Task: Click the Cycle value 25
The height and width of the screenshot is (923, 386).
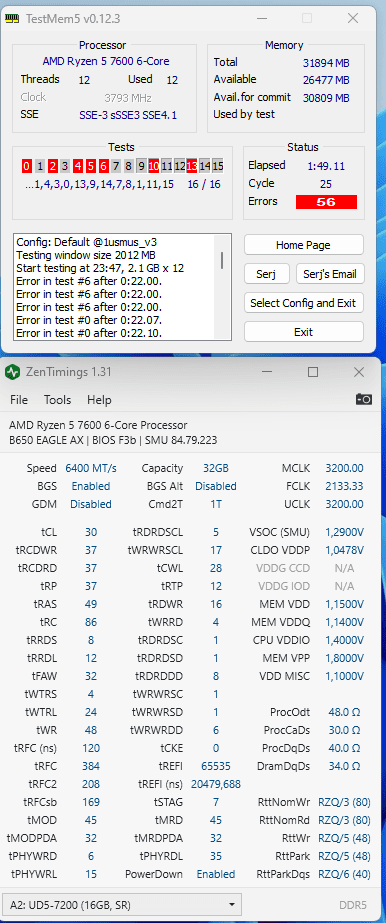Action: coord(326,184)
